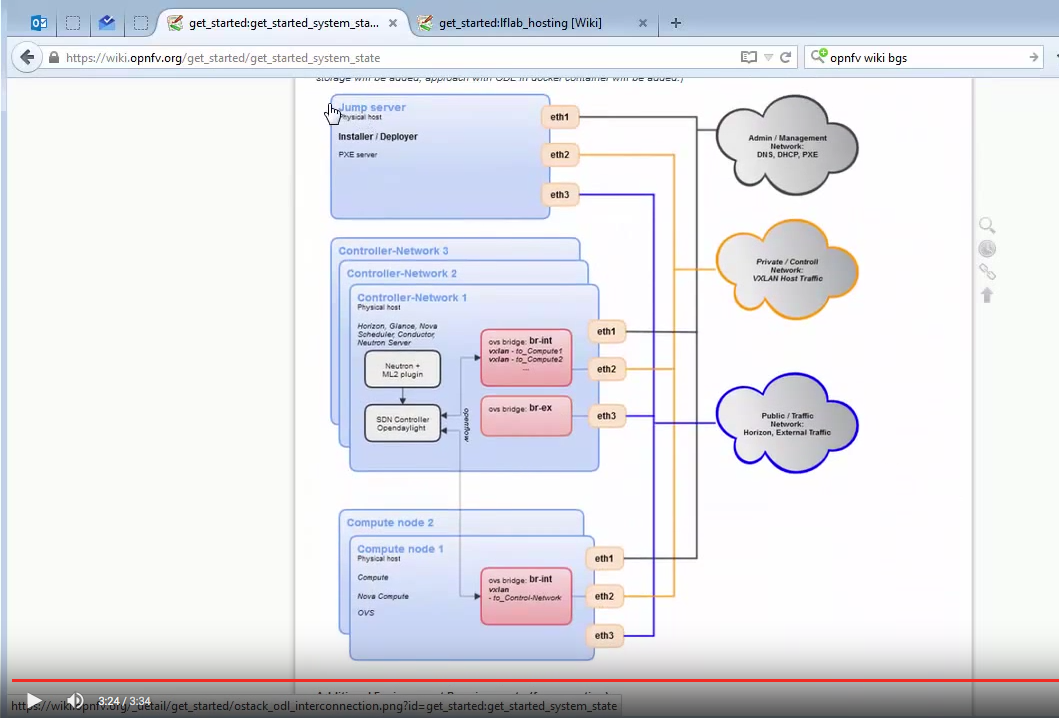Switch to get_started_system_state tab

pyautogui.click(x=283, y=23)
